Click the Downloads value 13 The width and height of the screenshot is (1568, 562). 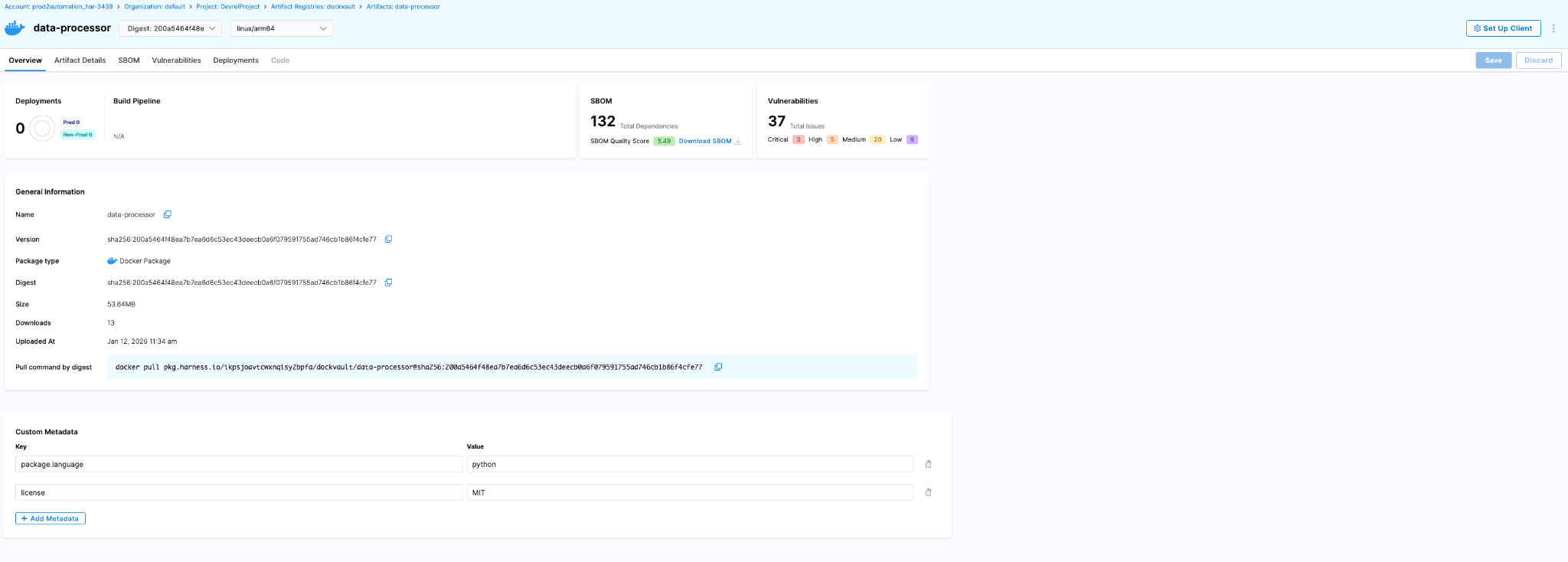click(x=111, y=323)
